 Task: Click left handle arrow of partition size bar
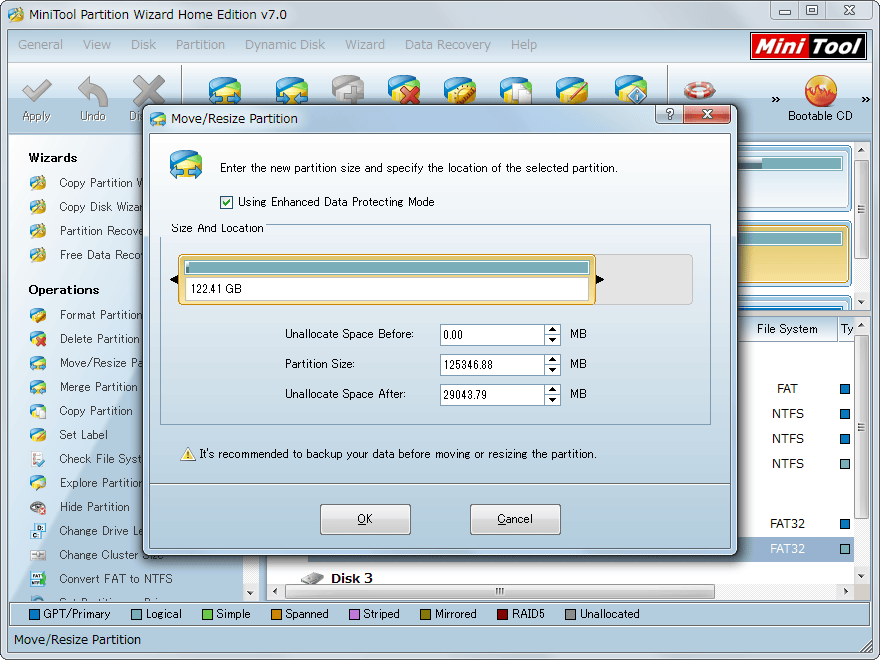tap(174, 279)
